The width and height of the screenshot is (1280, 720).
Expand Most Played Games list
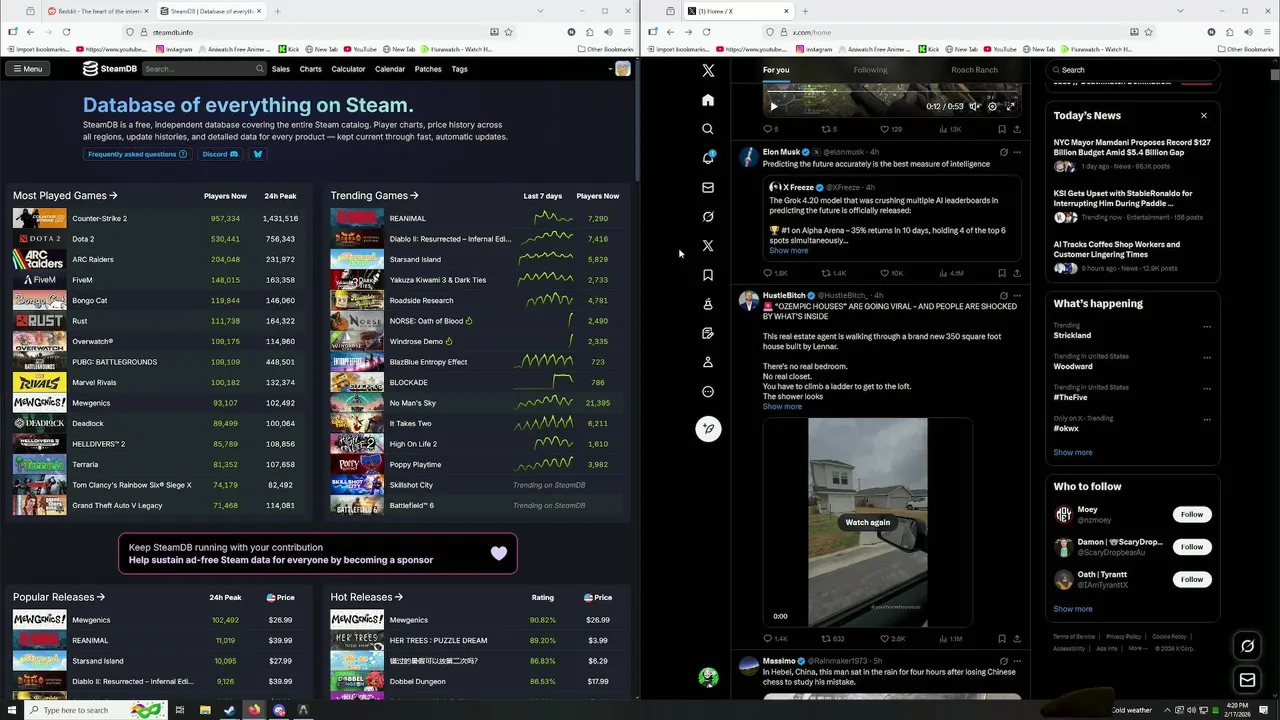coord(65,196)
